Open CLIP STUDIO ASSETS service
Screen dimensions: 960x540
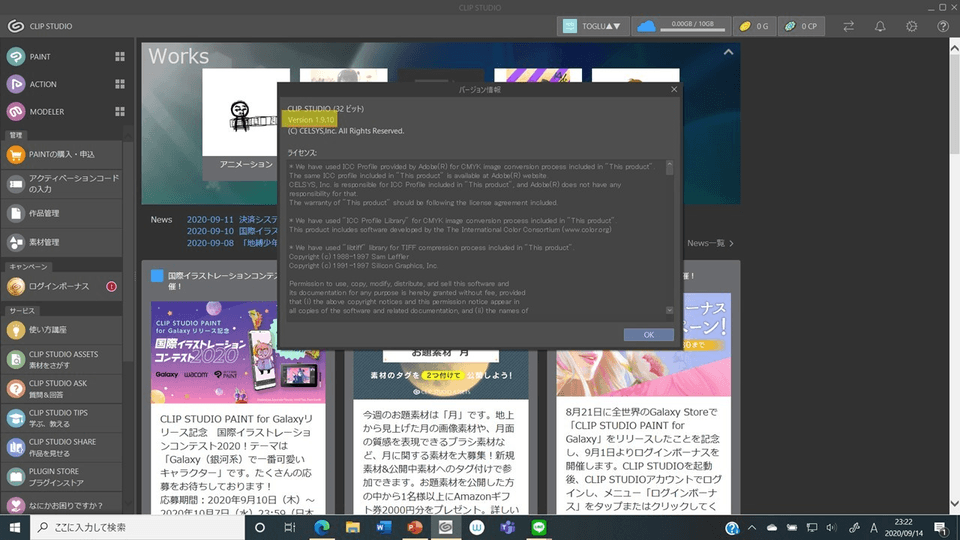tap(62, 359)
